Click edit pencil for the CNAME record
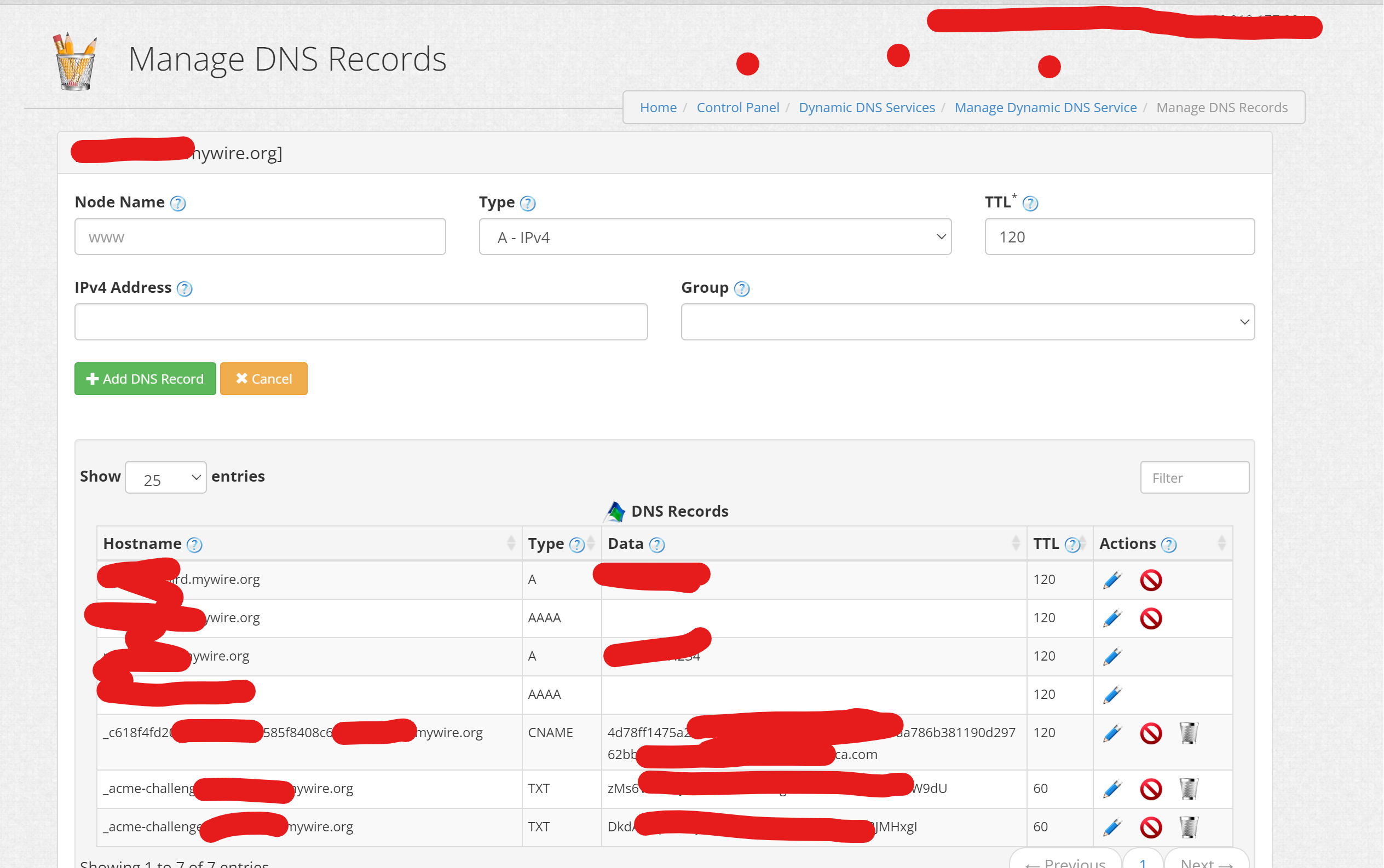The width and height of the screenshot is (1384, 868). [1112, 733]
